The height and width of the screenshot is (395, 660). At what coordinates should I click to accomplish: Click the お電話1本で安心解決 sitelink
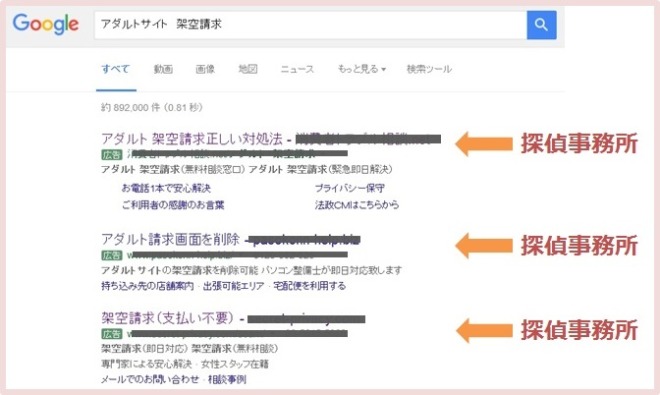tap(166, 188)
